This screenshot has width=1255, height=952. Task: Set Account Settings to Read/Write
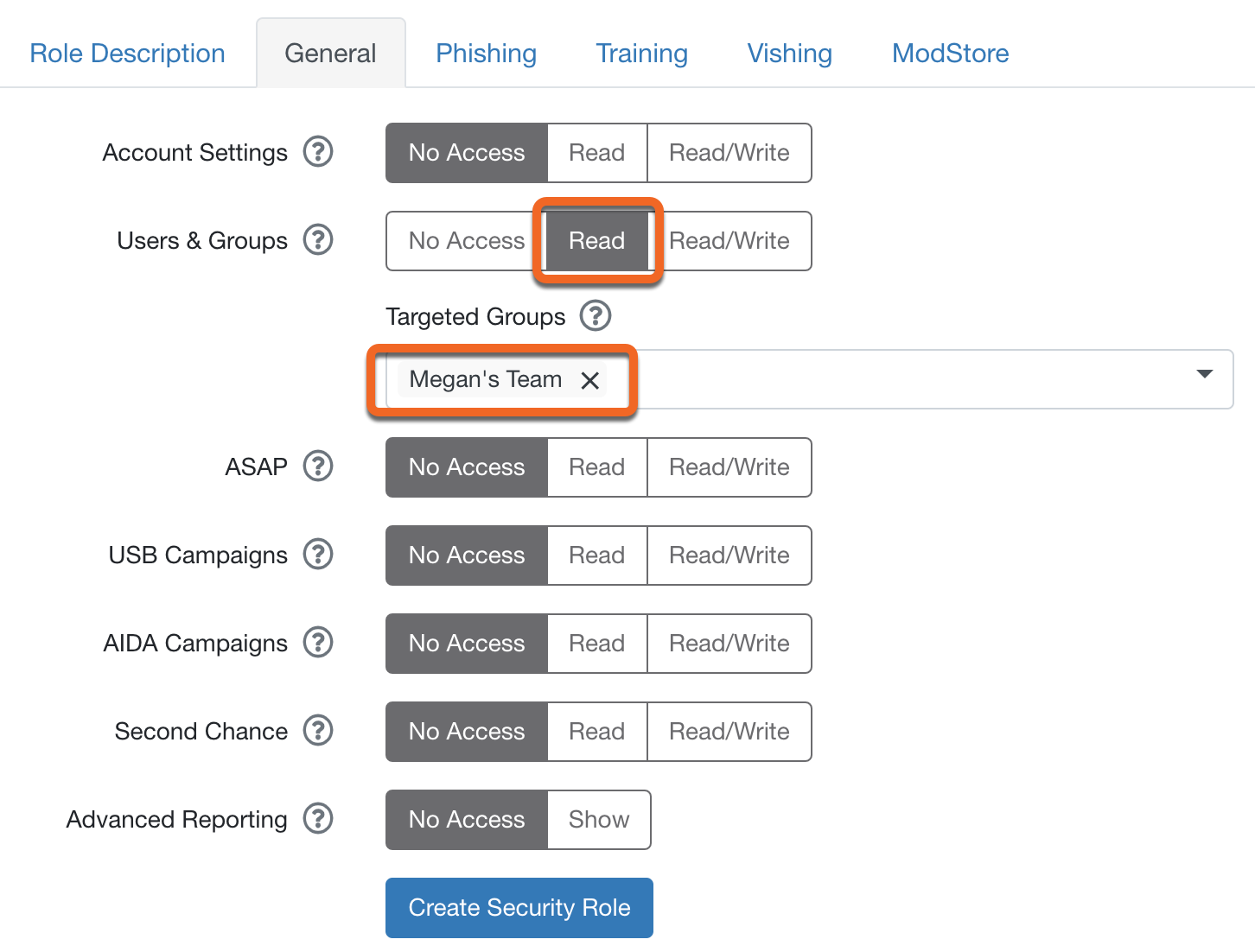[x=729, y=153]
